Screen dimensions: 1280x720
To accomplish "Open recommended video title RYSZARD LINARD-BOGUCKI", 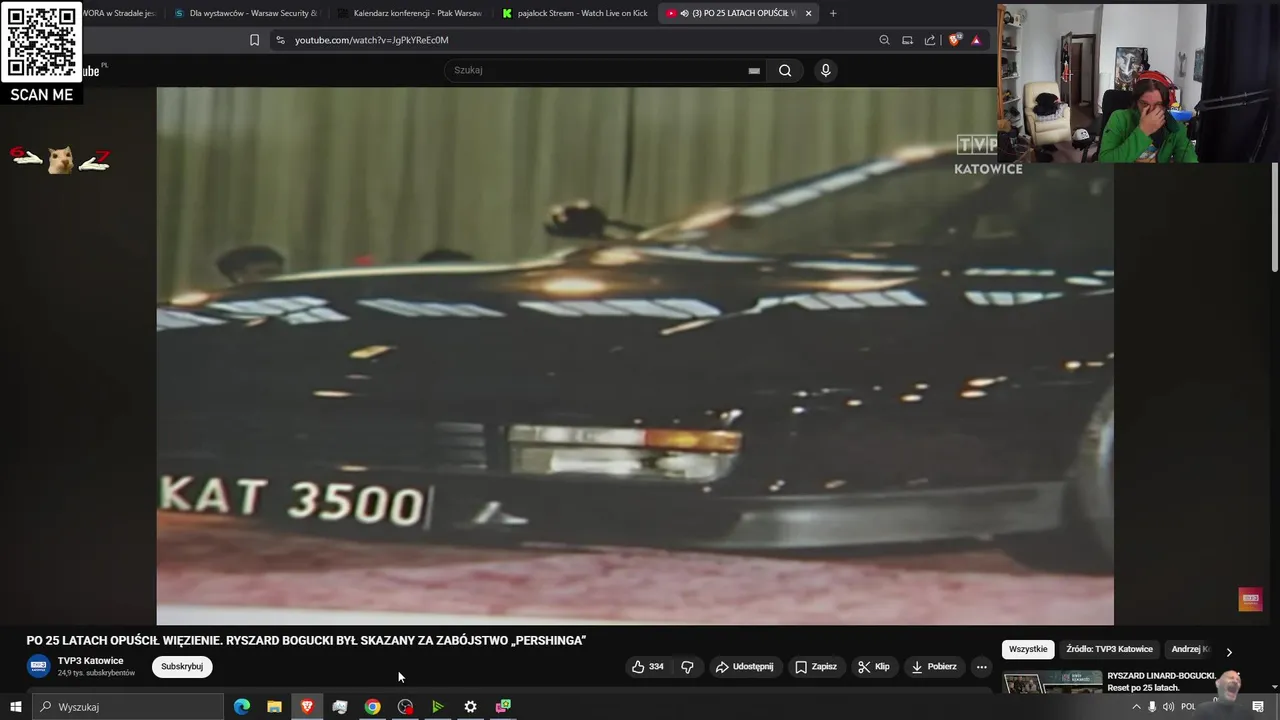I will click(x=1160, y=681).
